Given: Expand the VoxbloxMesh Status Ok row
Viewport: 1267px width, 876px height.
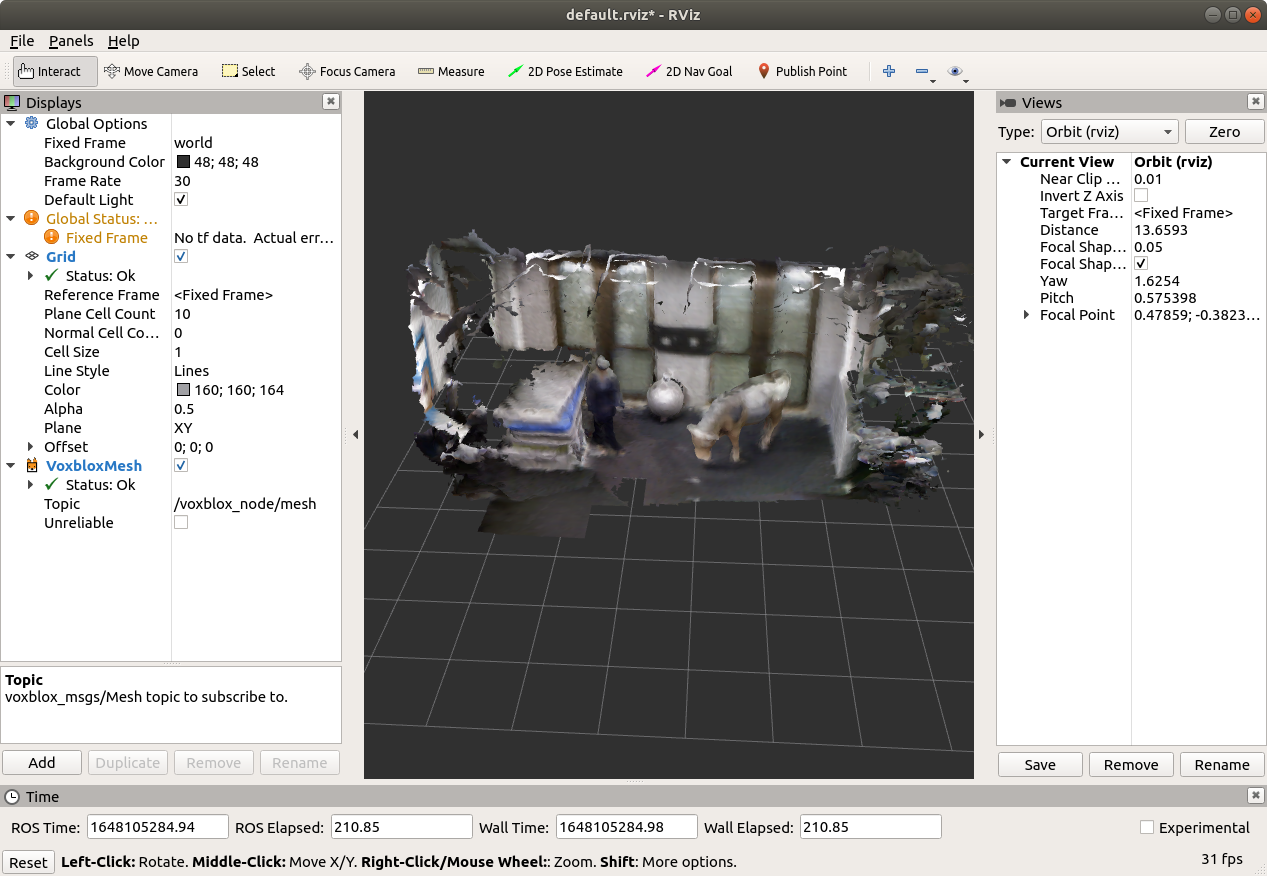Looking at the screenshot, I should (x=31, y=484).
